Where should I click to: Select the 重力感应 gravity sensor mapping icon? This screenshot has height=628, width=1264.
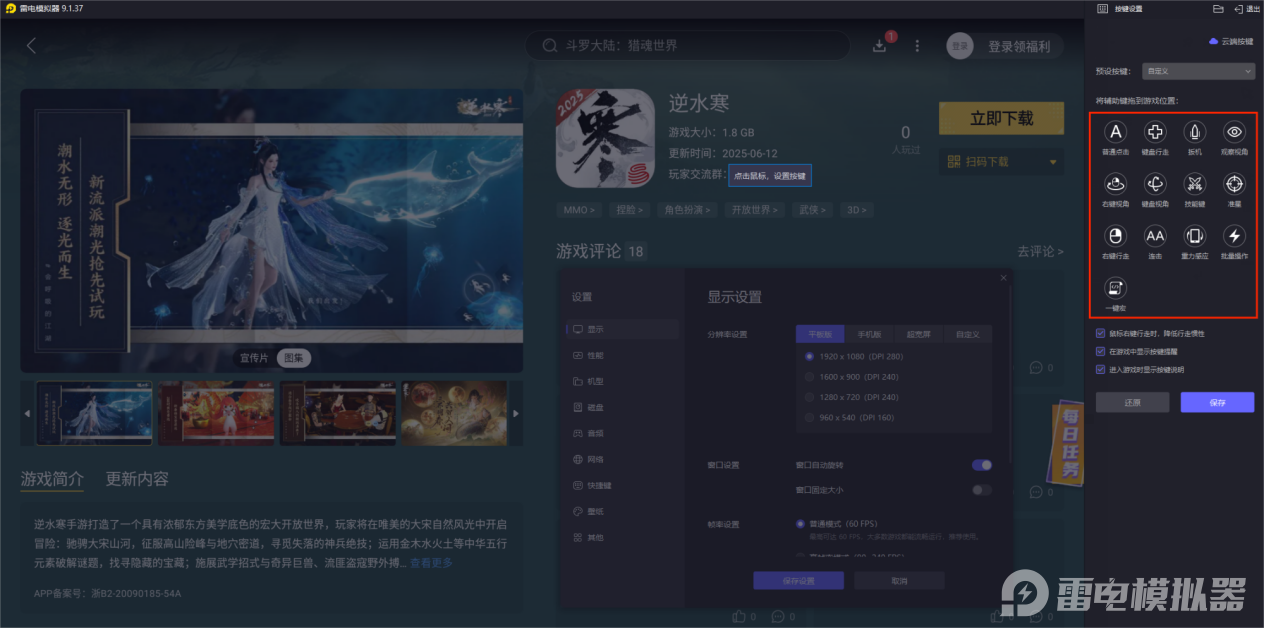click(x=1194, y=236)
